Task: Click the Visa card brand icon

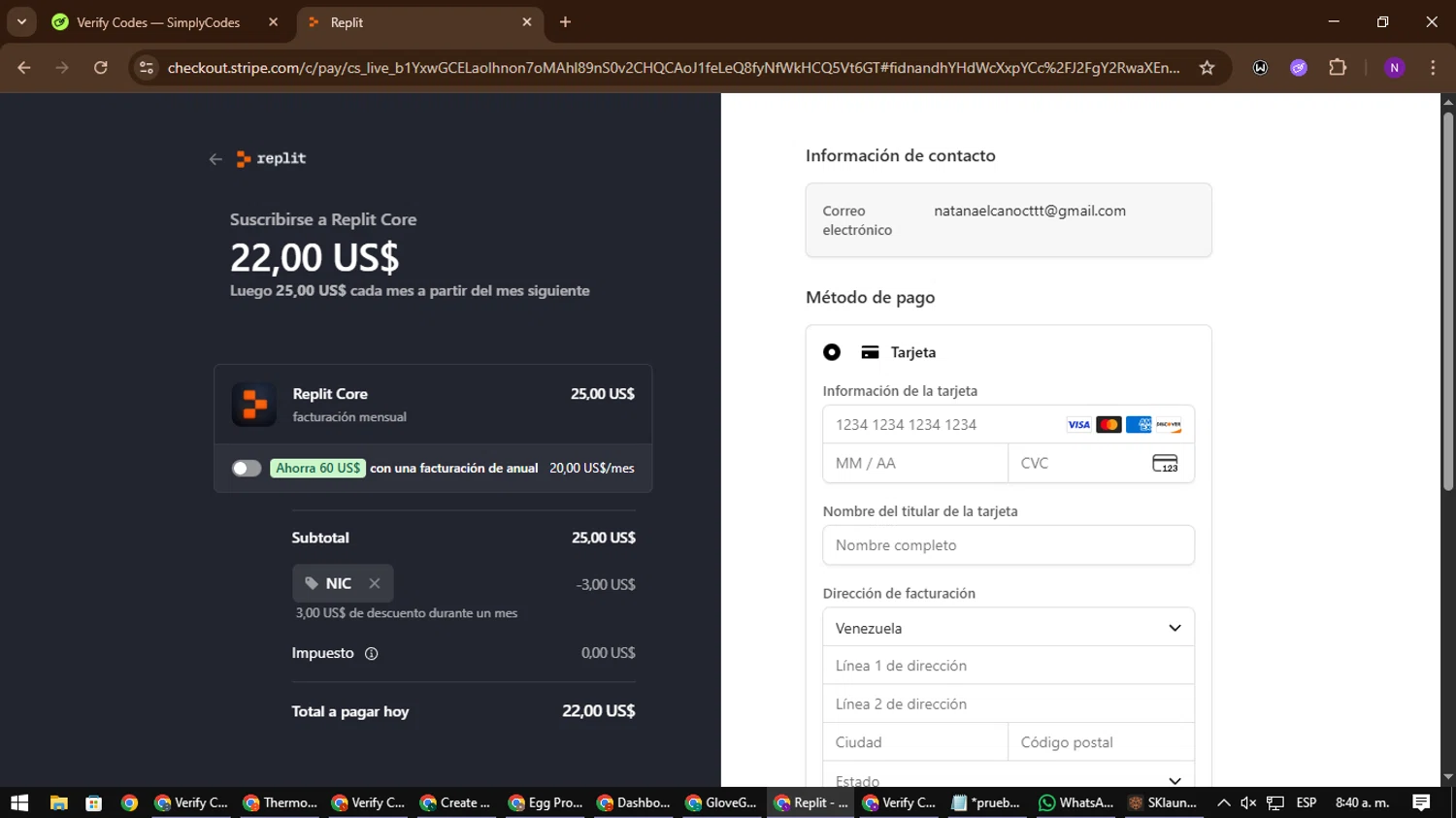Action: (1078, 425)
